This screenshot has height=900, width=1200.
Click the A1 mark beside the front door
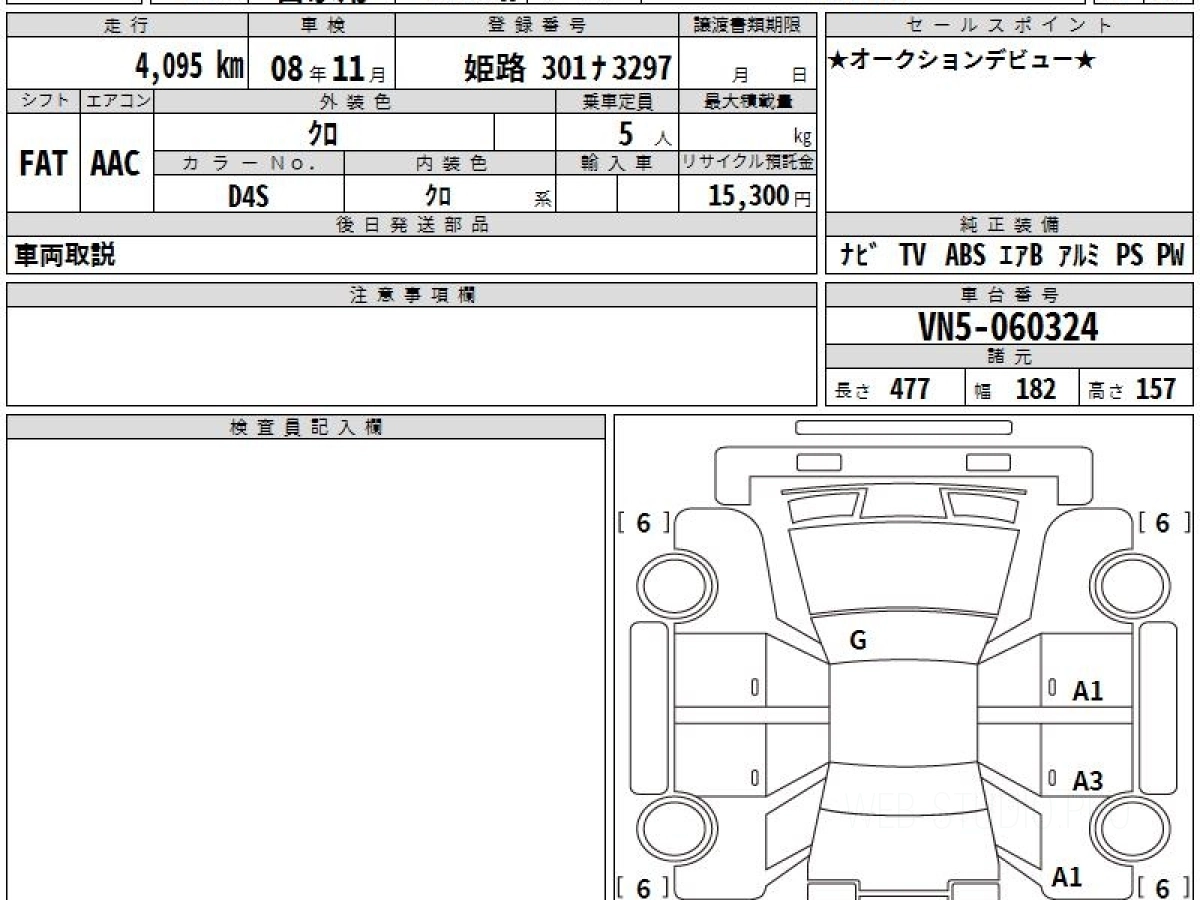[x=1087, y=690]
